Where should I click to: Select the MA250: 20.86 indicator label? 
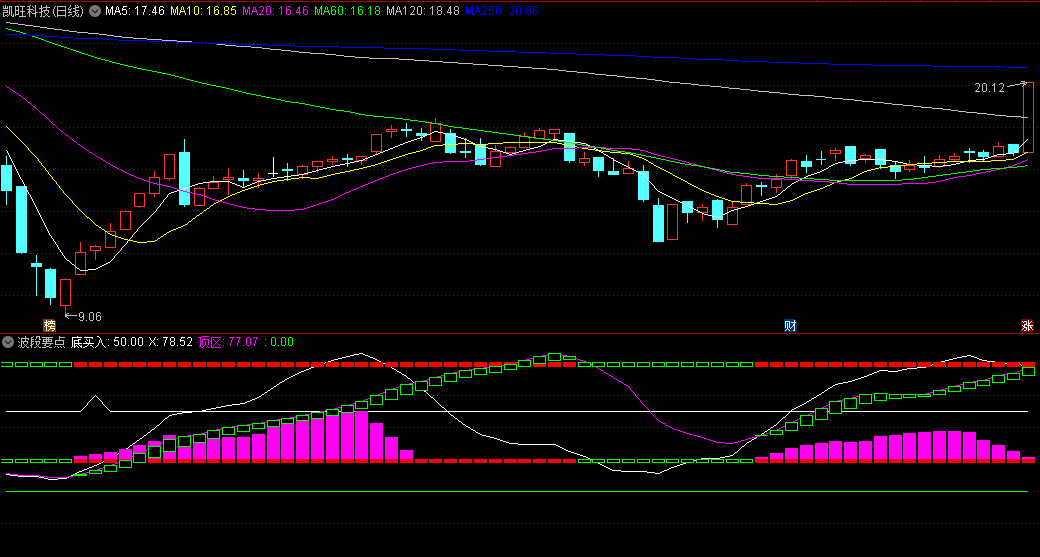501,11
